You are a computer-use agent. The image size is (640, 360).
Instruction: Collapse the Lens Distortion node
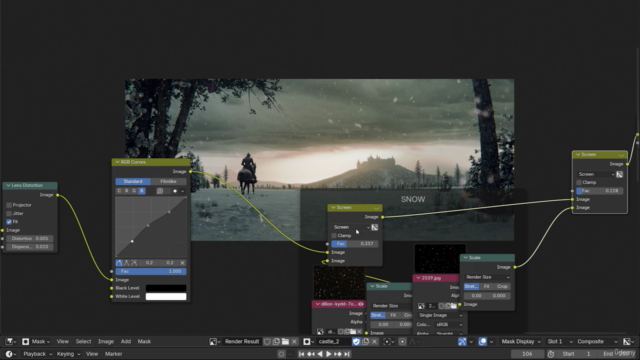point(8,185)
